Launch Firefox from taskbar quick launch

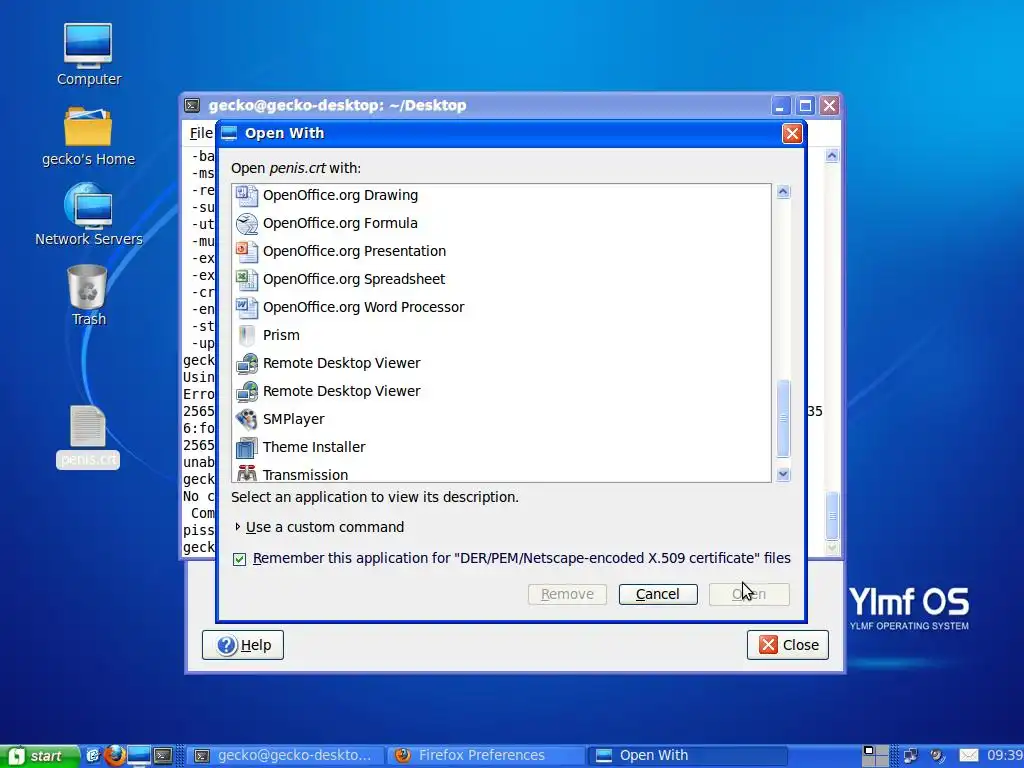tap(115, 756)
